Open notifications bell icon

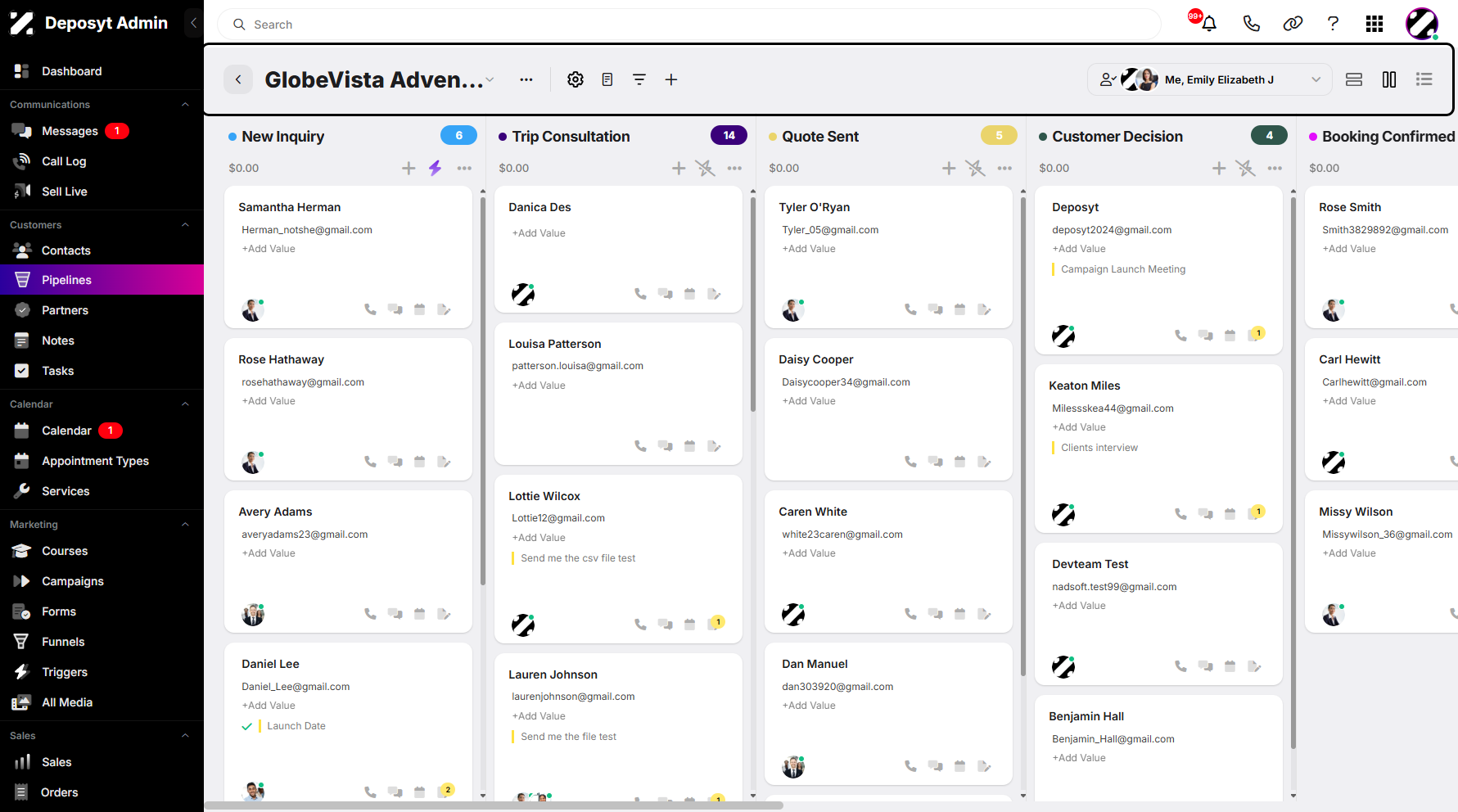tap(1209, 24)
